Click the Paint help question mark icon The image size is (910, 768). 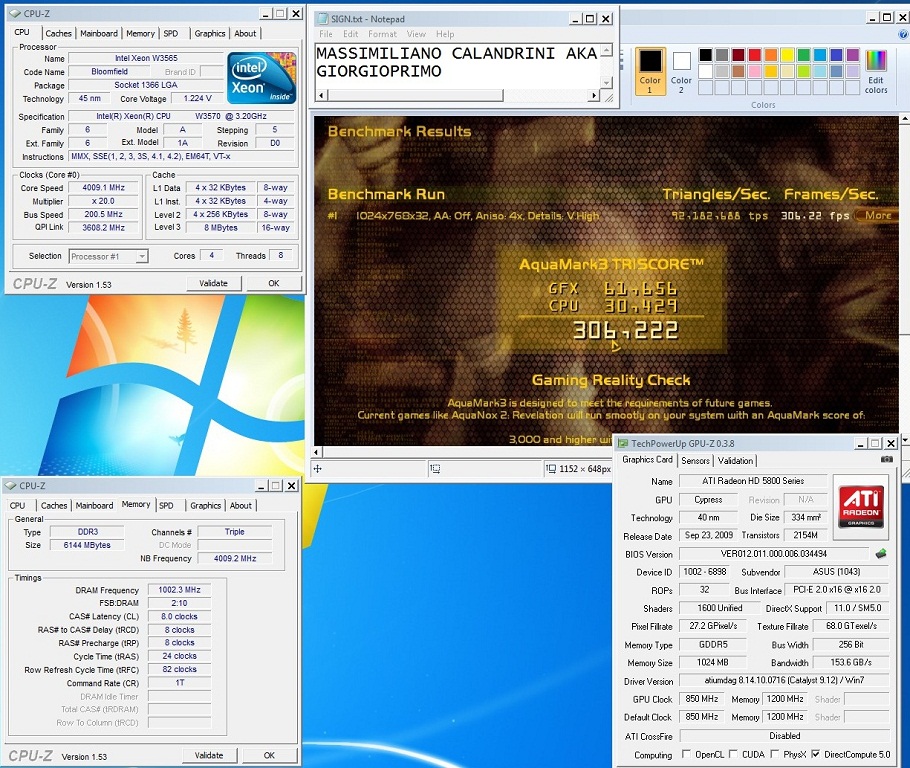point(903,35)
